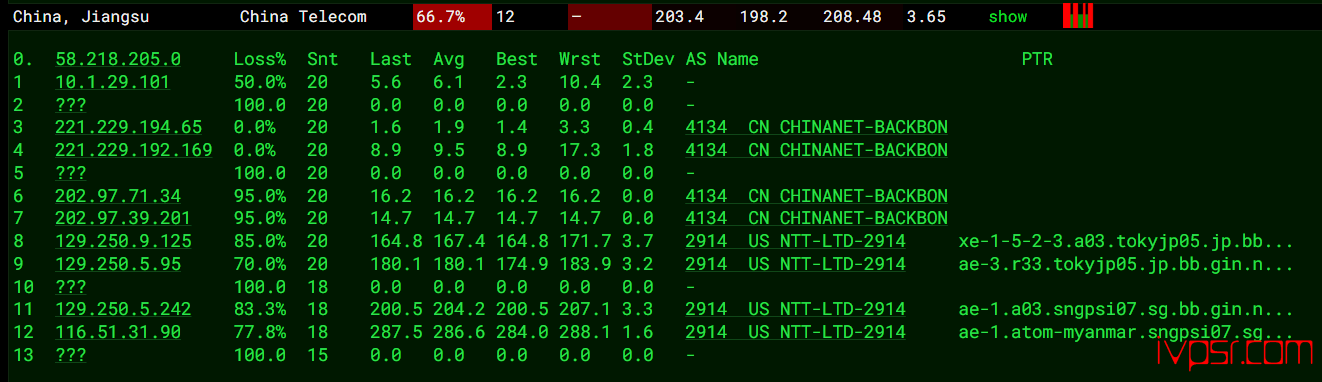Open IP link 129.250.5.95
Screen dimensions: 1322x382
118,264
